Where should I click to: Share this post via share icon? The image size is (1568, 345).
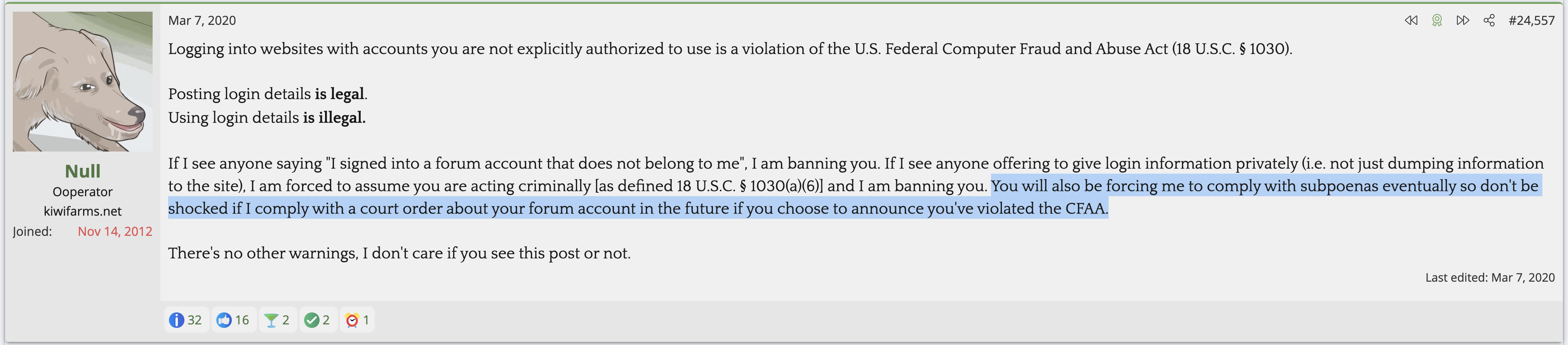(x=1489, y=21)
